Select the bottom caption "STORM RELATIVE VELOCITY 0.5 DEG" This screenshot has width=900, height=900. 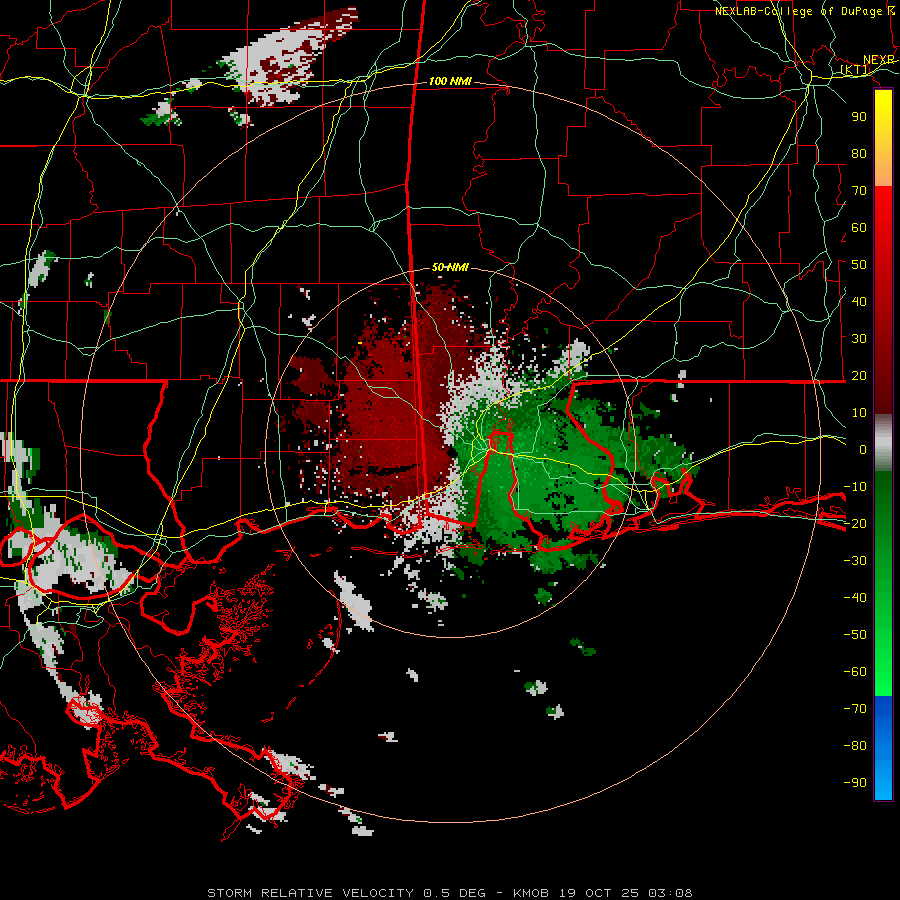(346, 893)
